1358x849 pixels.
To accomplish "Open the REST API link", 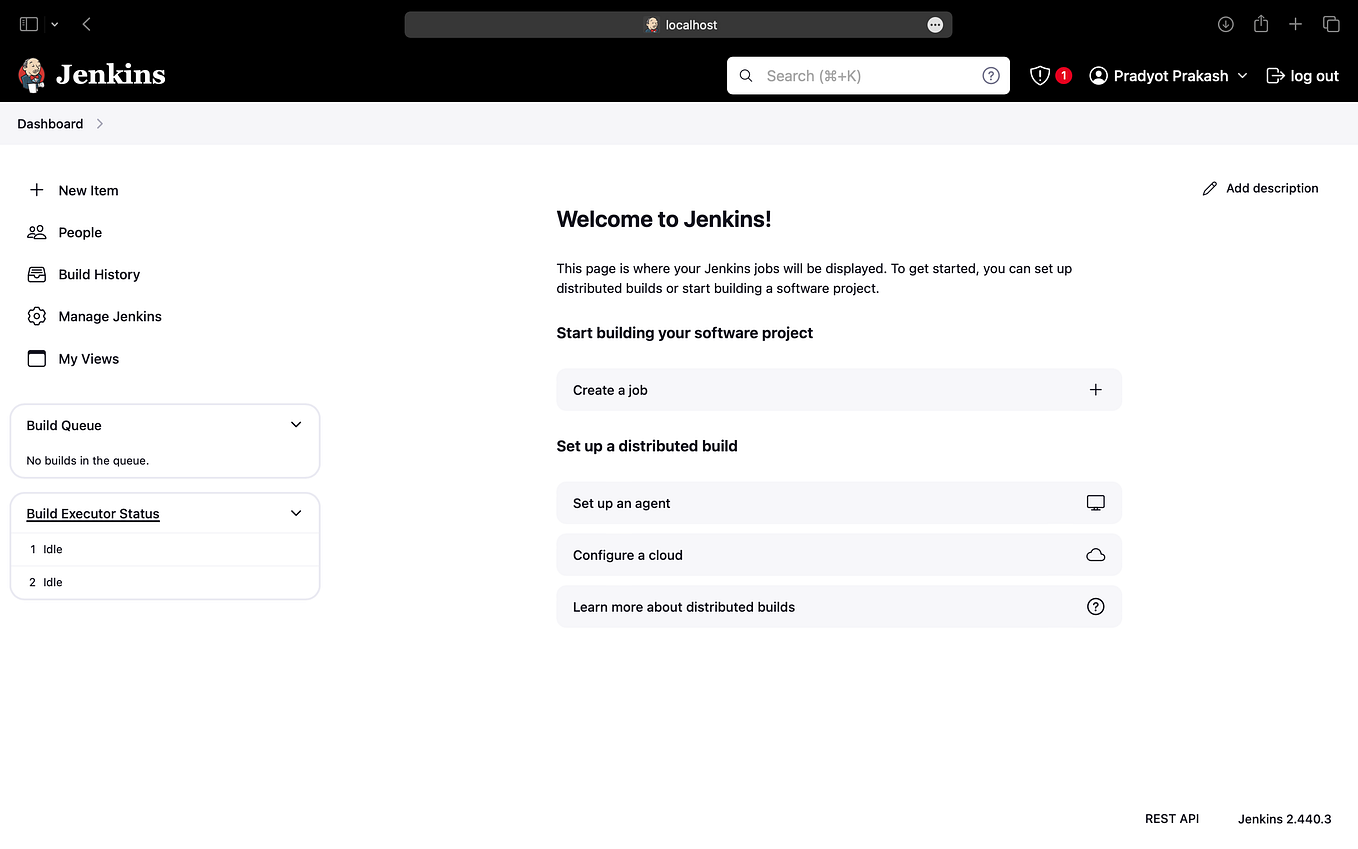I will point(1172,818).
